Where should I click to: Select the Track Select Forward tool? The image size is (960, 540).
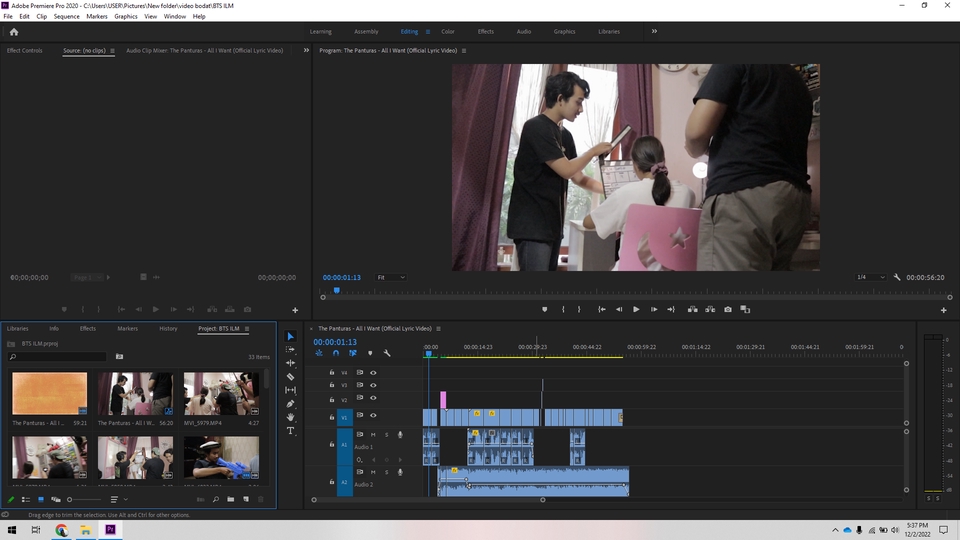click(290, 350)
